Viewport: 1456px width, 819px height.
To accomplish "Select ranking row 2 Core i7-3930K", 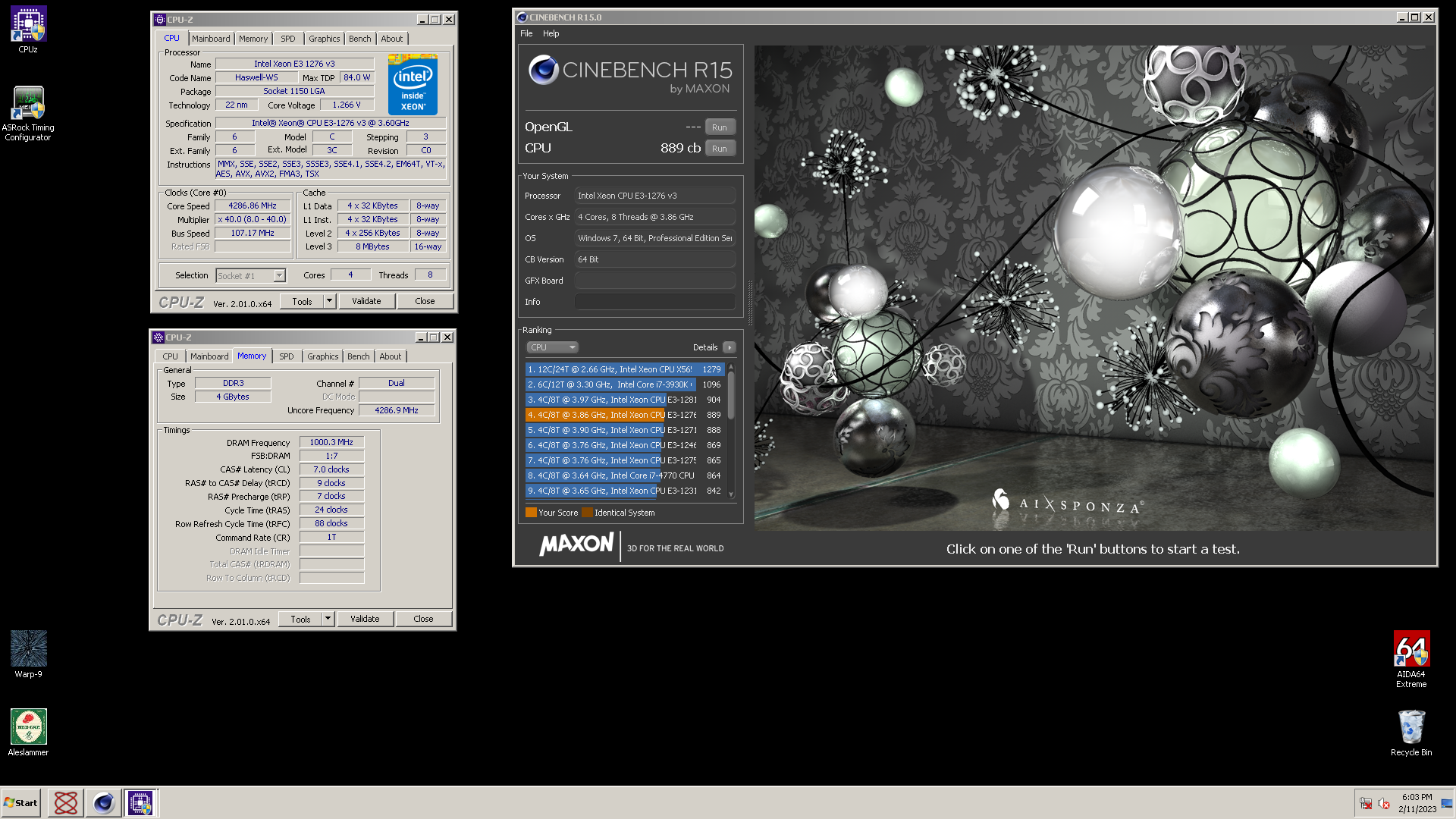I will tap(625, 384).
